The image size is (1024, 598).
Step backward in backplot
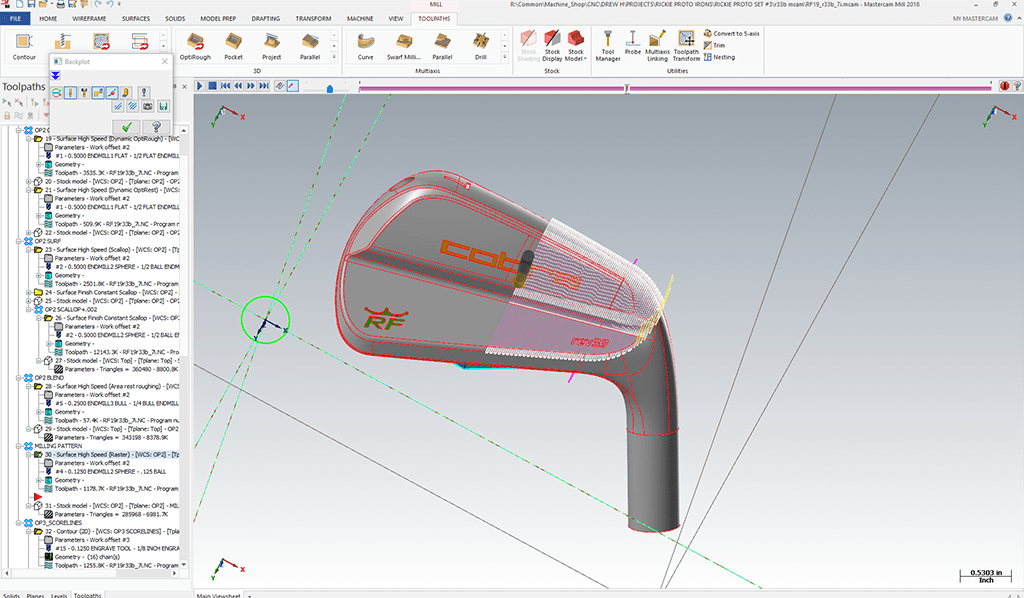238,86
